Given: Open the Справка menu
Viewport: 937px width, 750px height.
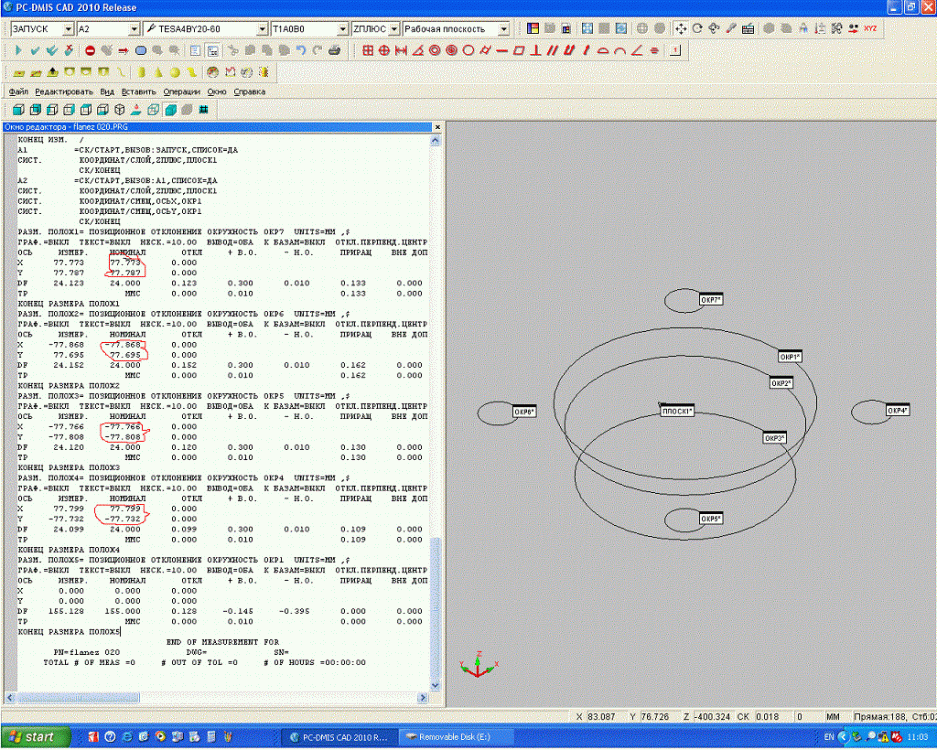Looking at the screenshot, I should click(249, 92).
